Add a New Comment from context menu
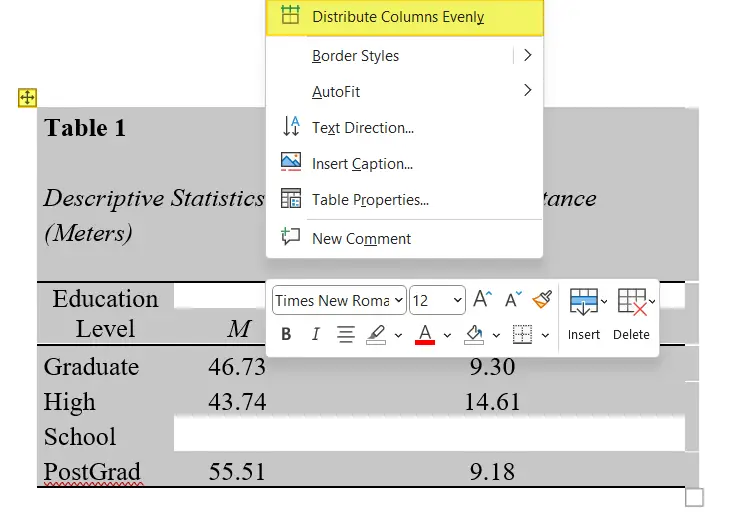 click(404, 238)
